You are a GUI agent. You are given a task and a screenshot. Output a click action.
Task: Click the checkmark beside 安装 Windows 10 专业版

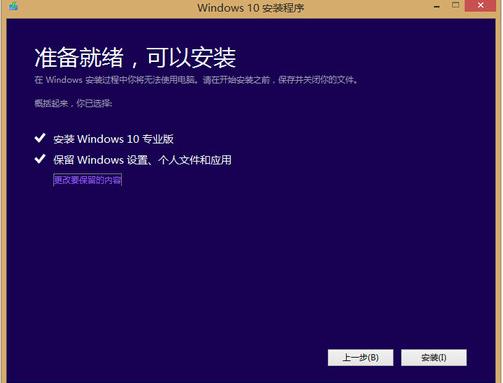pos(40,138)
